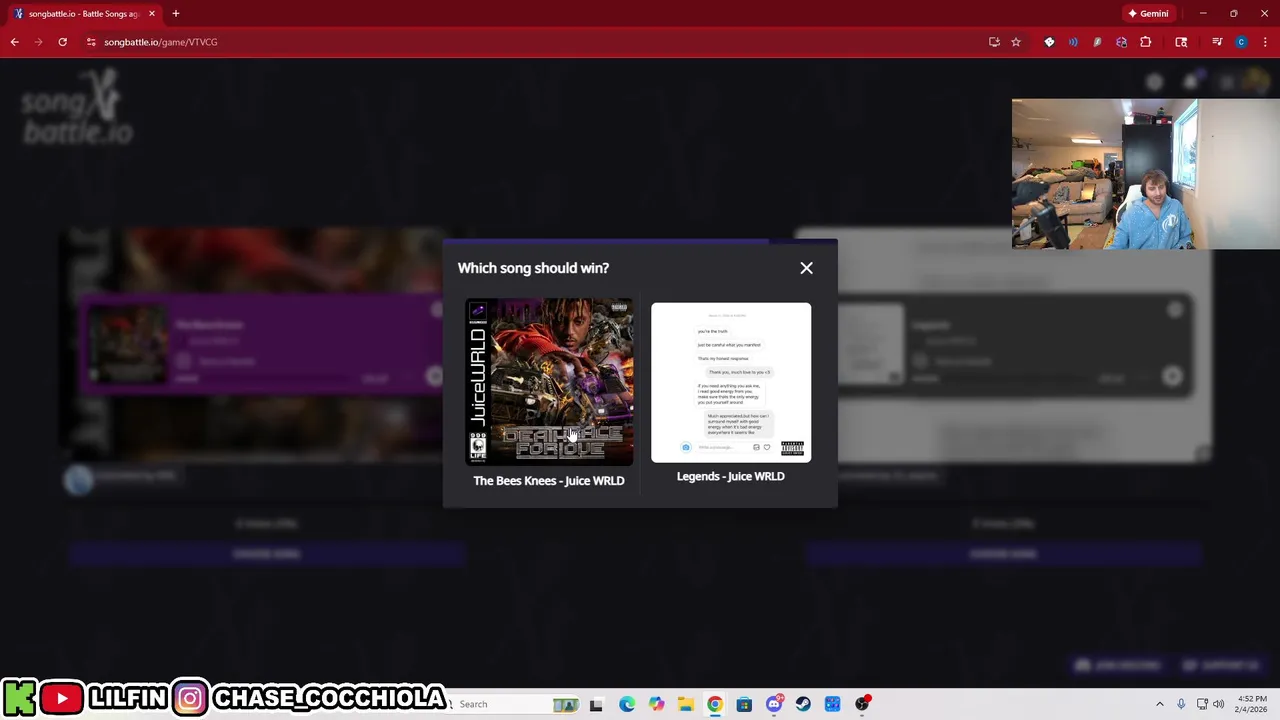The image size is (1280, 720).
Task: Open network settings tray icon
Action: 1202,704
